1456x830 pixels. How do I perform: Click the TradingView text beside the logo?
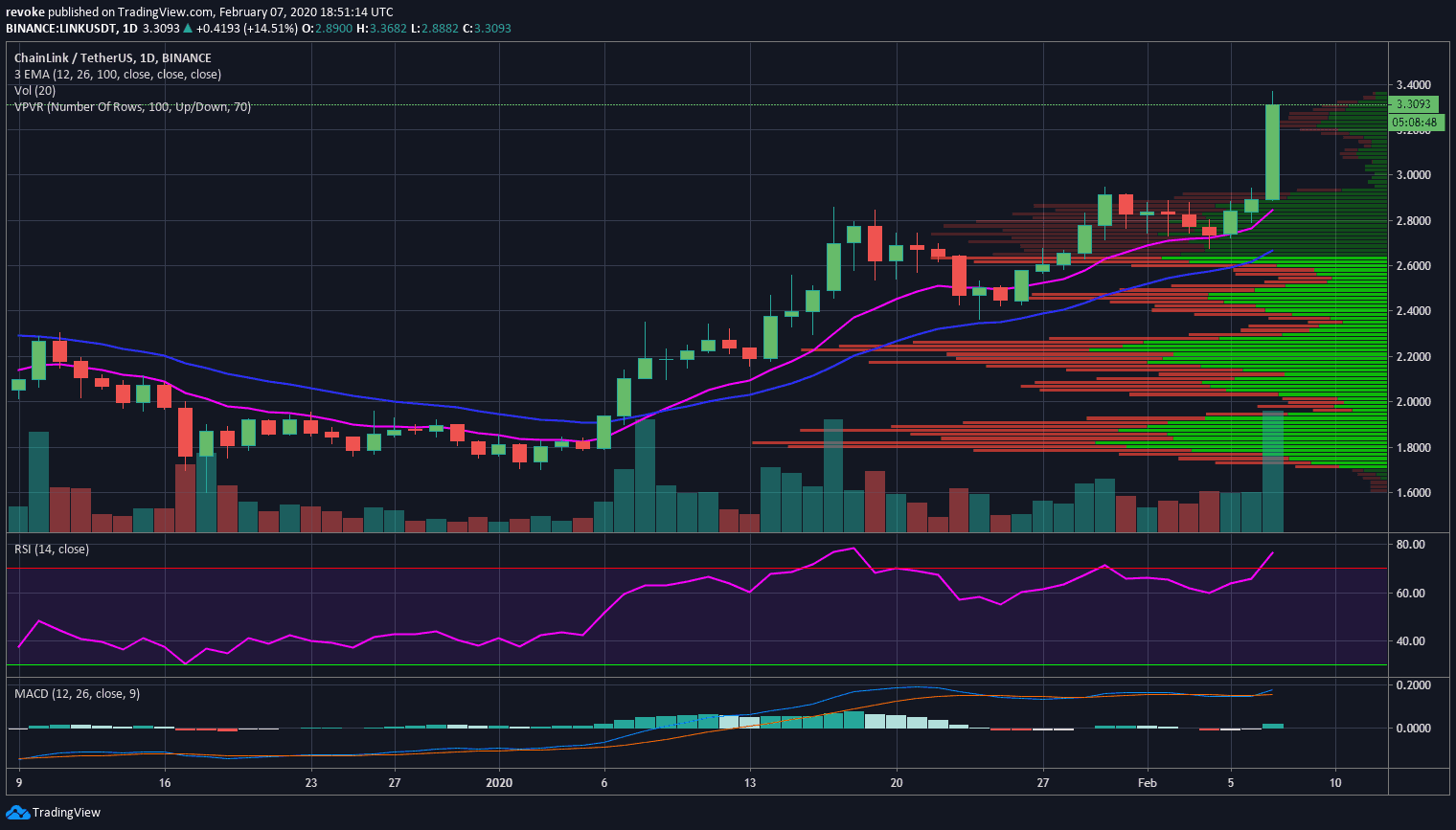[x=66, y=813]
